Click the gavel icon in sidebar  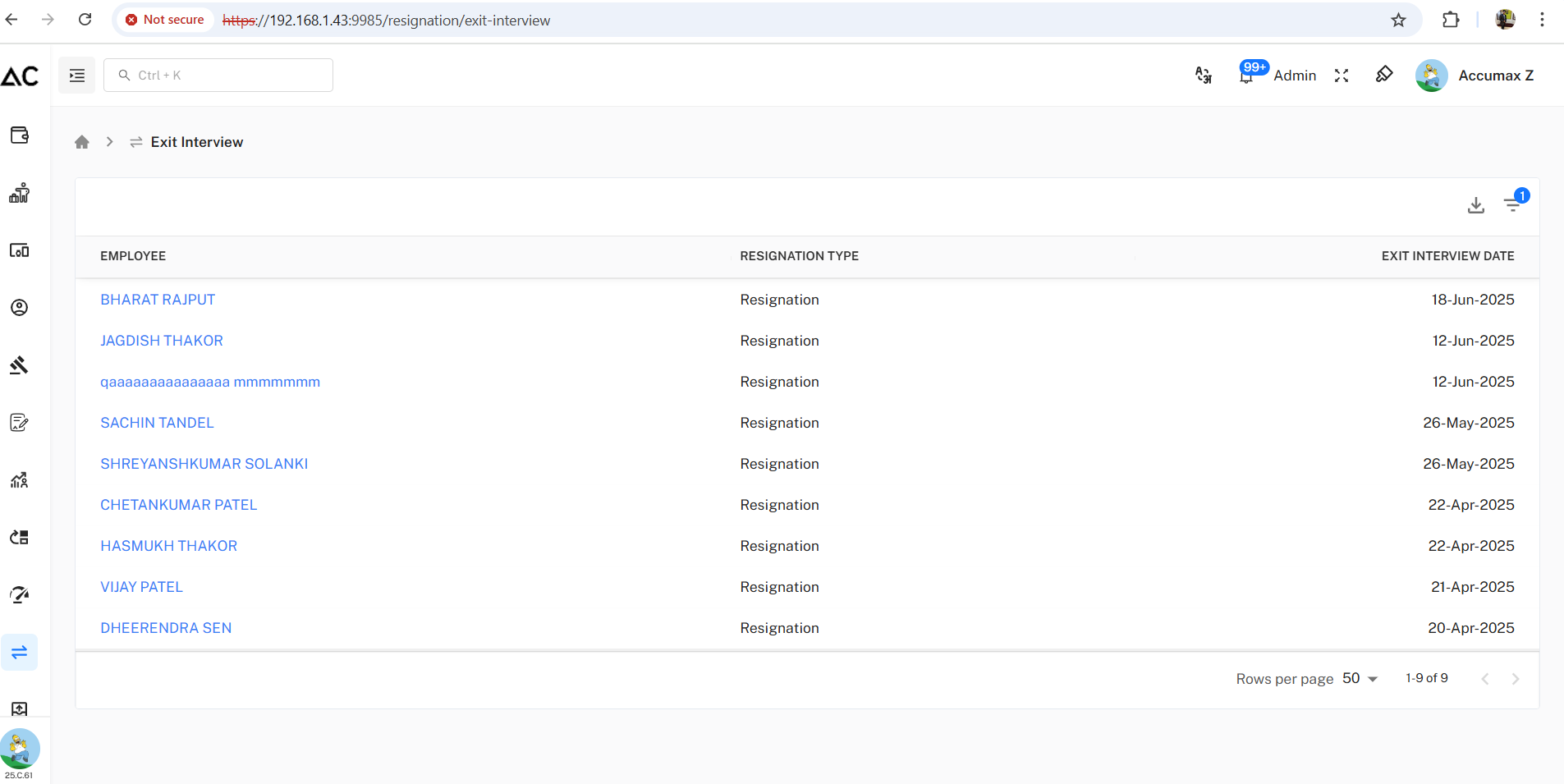point(20,365)
